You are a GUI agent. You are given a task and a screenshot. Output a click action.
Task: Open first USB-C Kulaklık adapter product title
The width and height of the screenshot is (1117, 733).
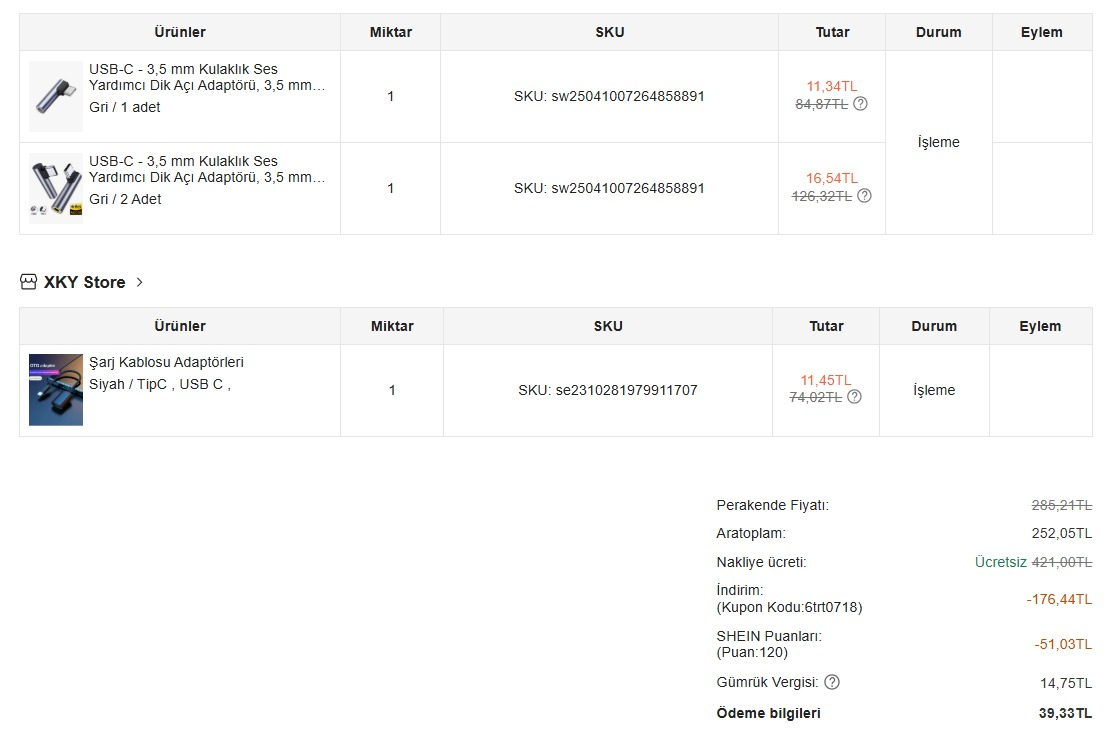(x=207, y=78)
